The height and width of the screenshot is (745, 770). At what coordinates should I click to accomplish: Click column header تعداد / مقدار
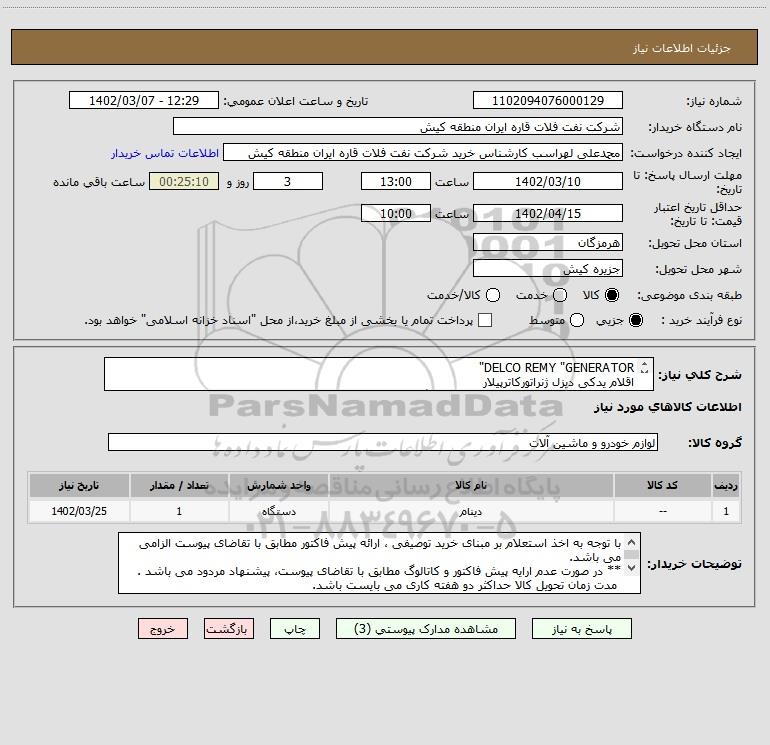(x=179, y=485)
